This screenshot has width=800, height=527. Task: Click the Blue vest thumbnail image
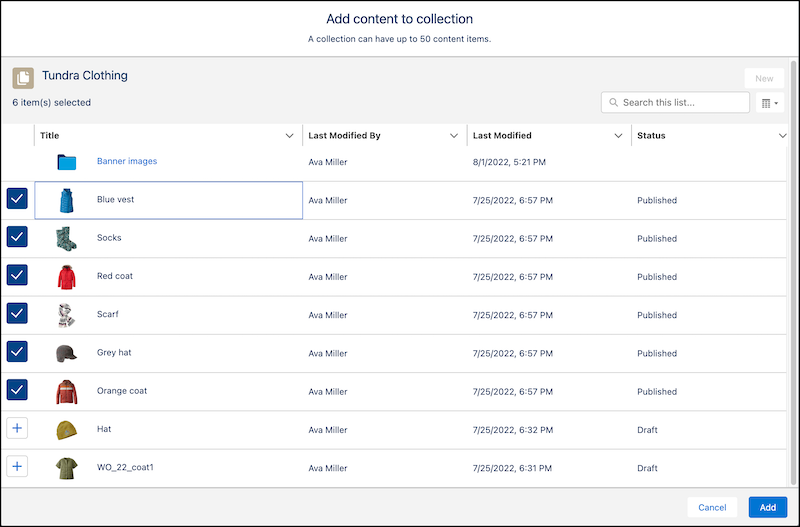[67, 200]
